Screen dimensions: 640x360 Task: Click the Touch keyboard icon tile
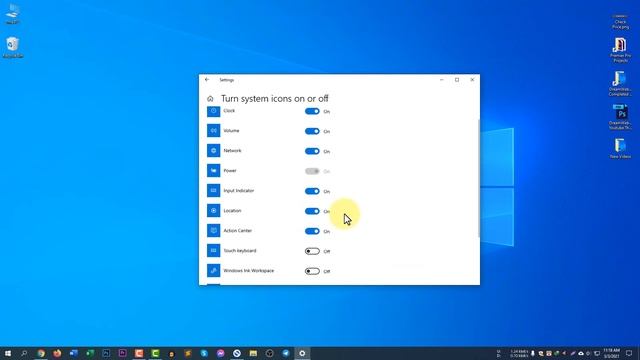(213, 251)
